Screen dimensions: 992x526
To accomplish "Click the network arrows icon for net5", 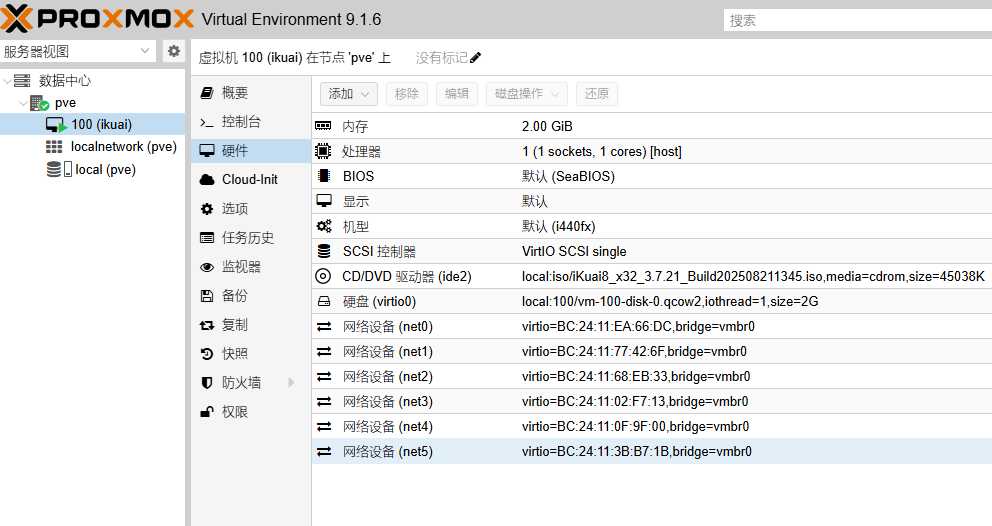I will (x=324, y=451).
